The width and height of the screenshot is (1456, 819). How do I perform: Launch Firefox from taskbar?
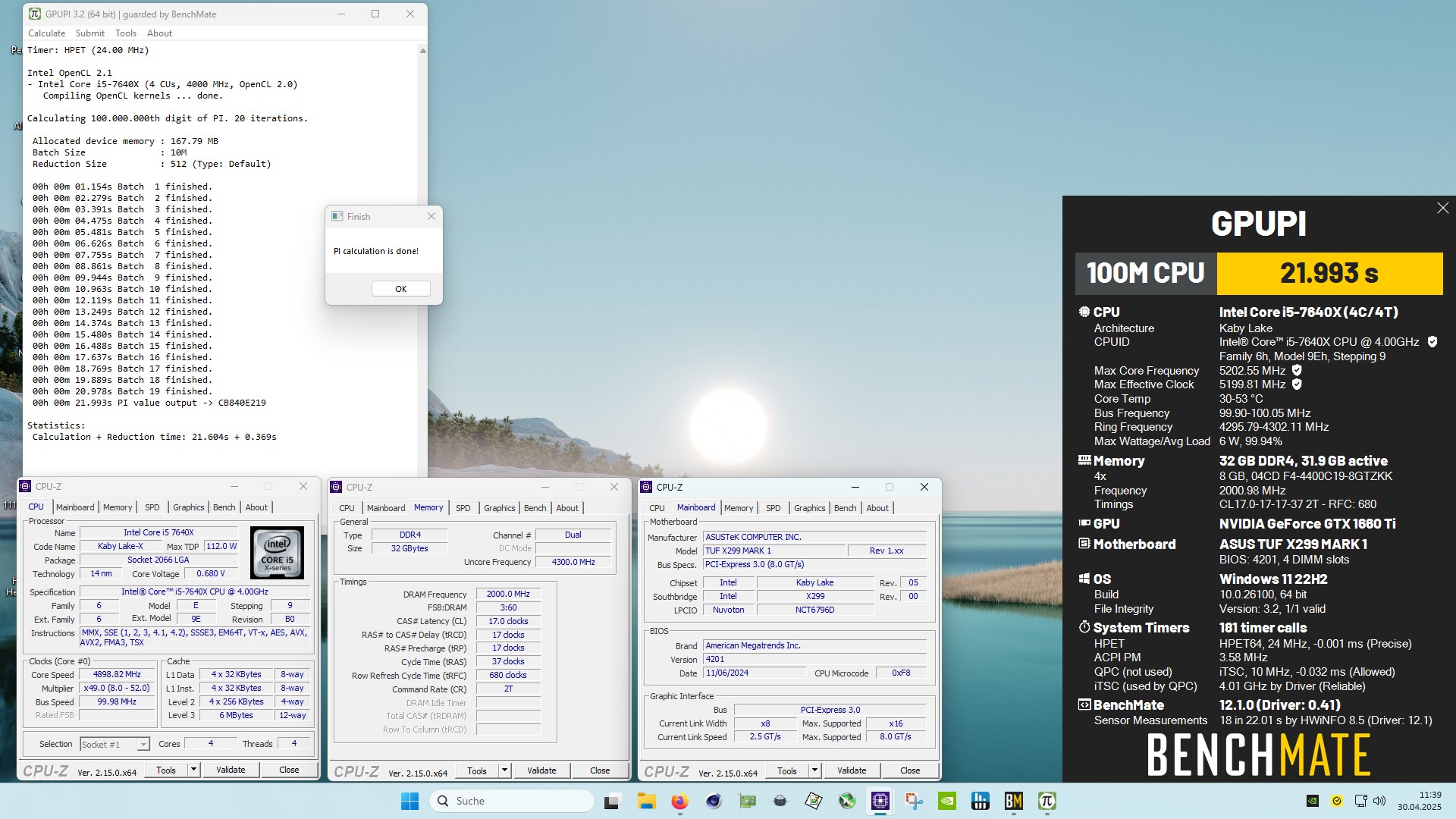point(679,801)
